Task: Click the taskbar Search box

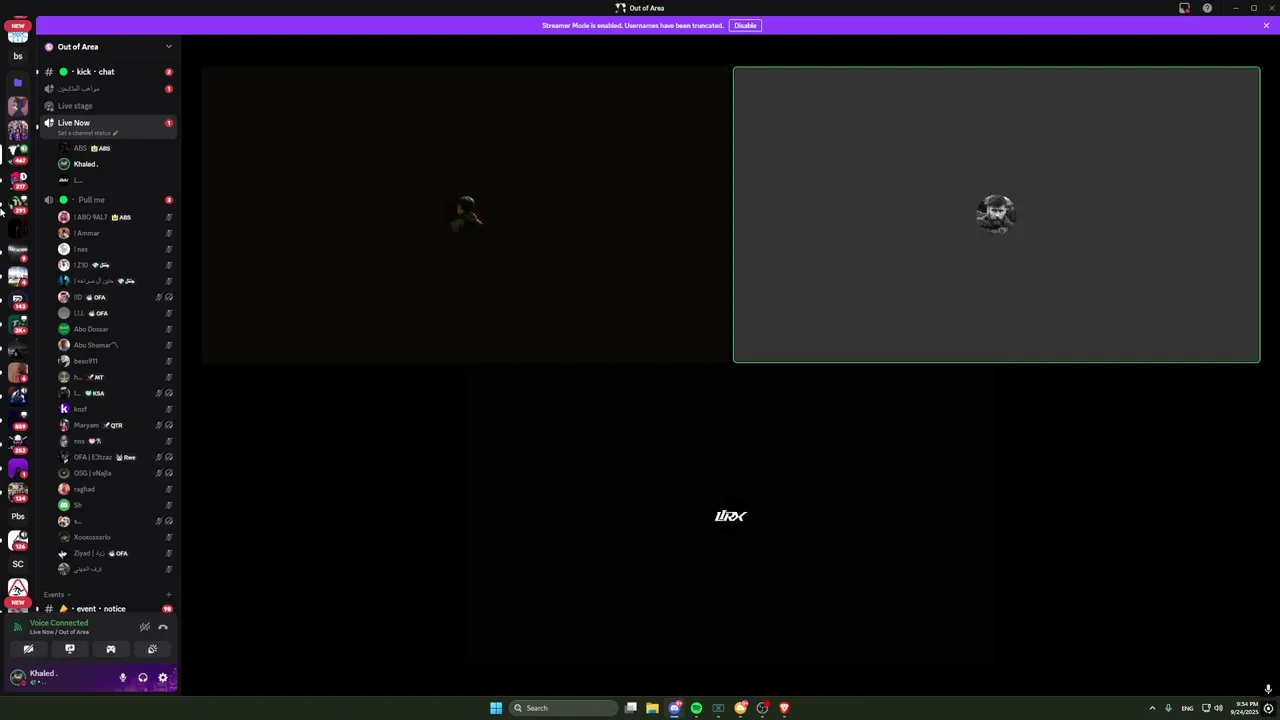Action: pyautogui.click(x=563, y=708)
